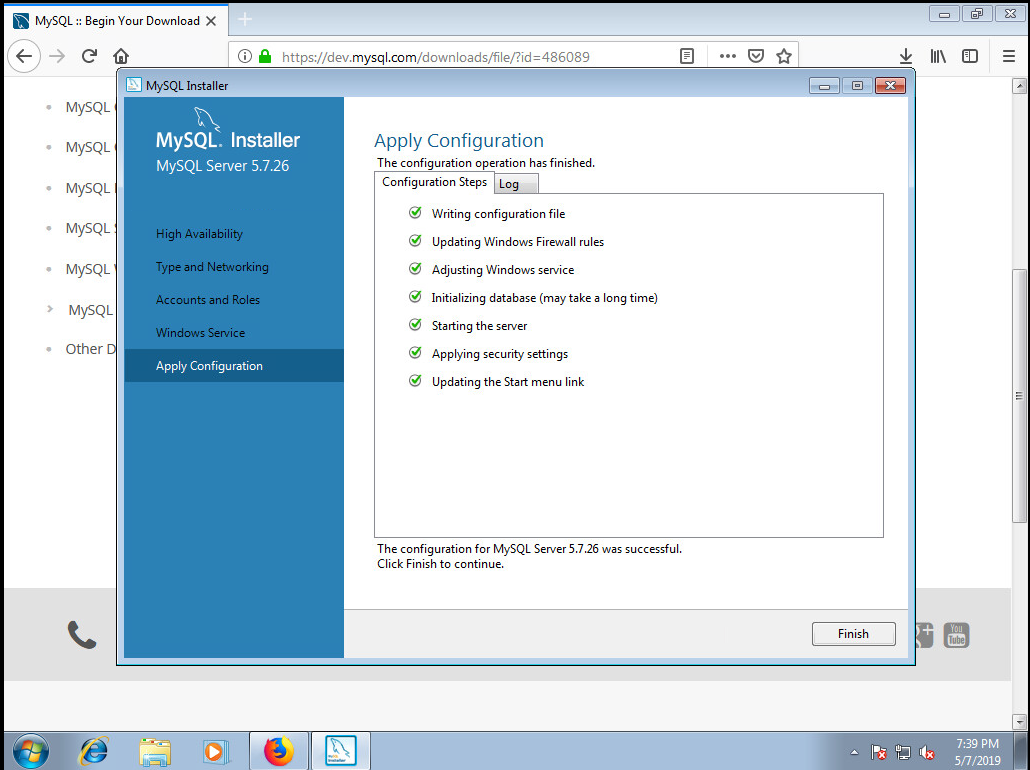Open Windows Service step

[x=200, y=332]
